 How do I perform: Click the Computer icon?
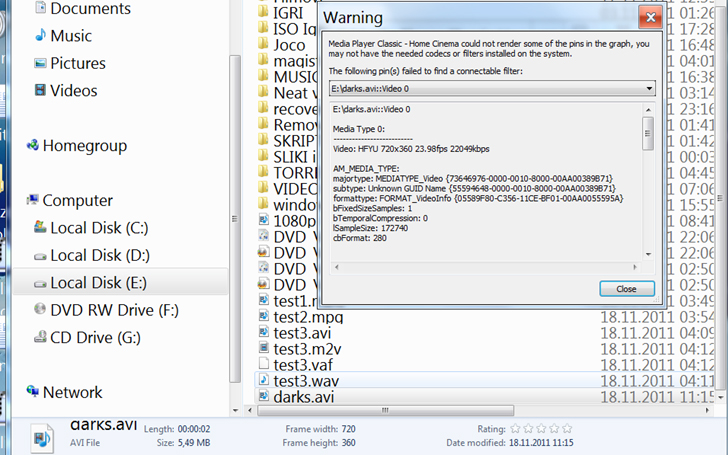point(32,200)
